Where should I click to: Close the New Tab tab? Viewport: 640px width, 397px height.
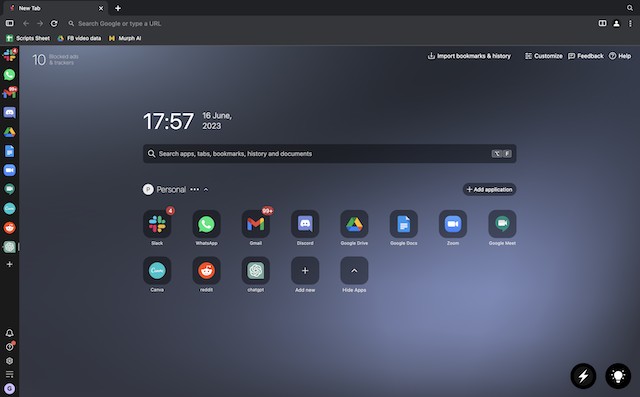click(x=101, y=8)
